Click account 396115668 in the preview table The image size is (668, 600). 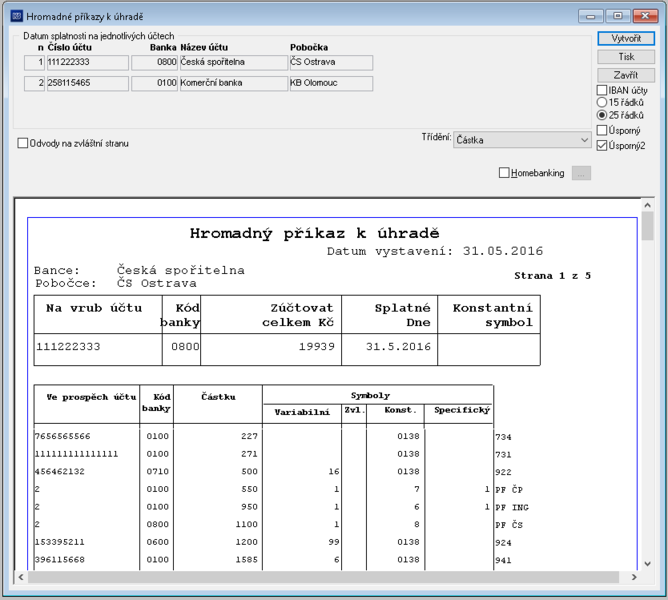tap(60, 560)
